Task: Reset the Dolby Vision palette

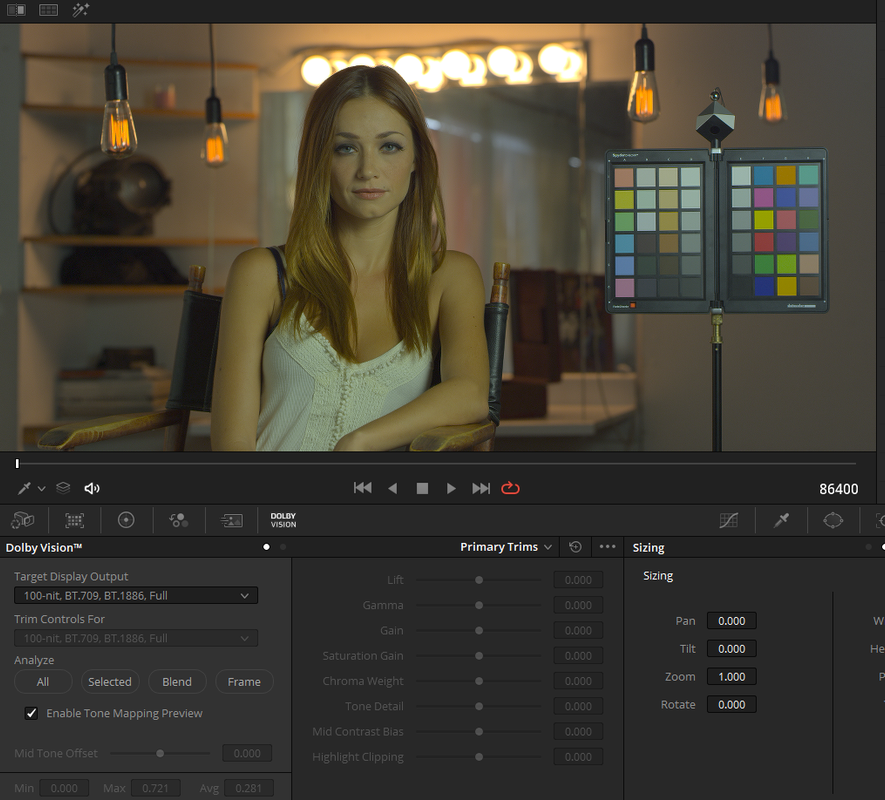Action: click(x=575, y=547)
